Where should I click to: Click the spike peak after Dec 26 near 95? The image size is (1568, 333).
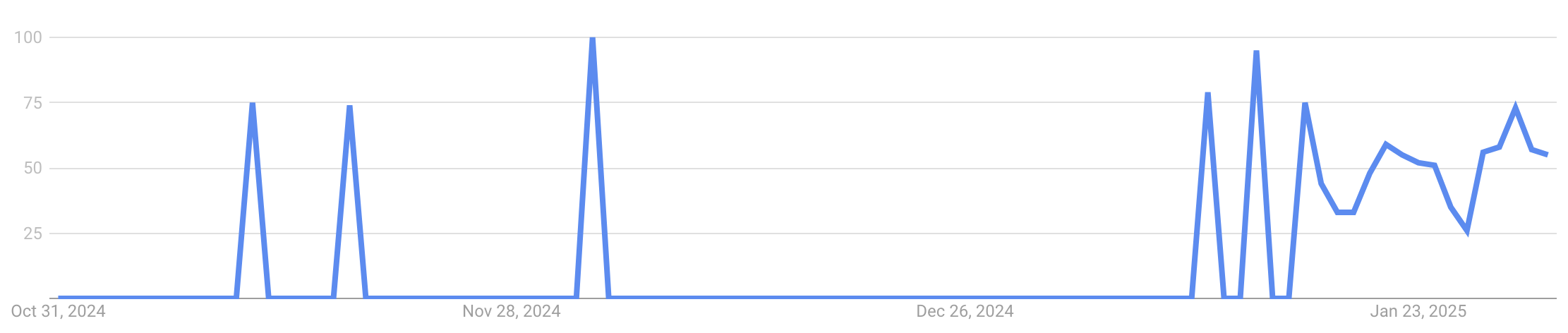pyautogui.click(x=1257, y=52)
